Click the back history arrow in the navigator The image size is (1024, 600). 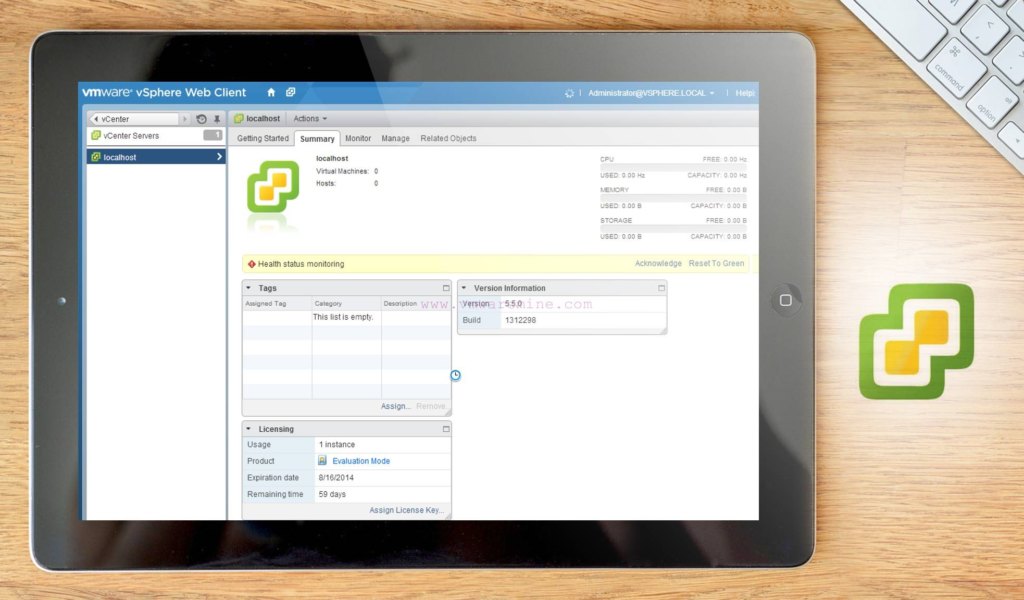pos(95,118)
